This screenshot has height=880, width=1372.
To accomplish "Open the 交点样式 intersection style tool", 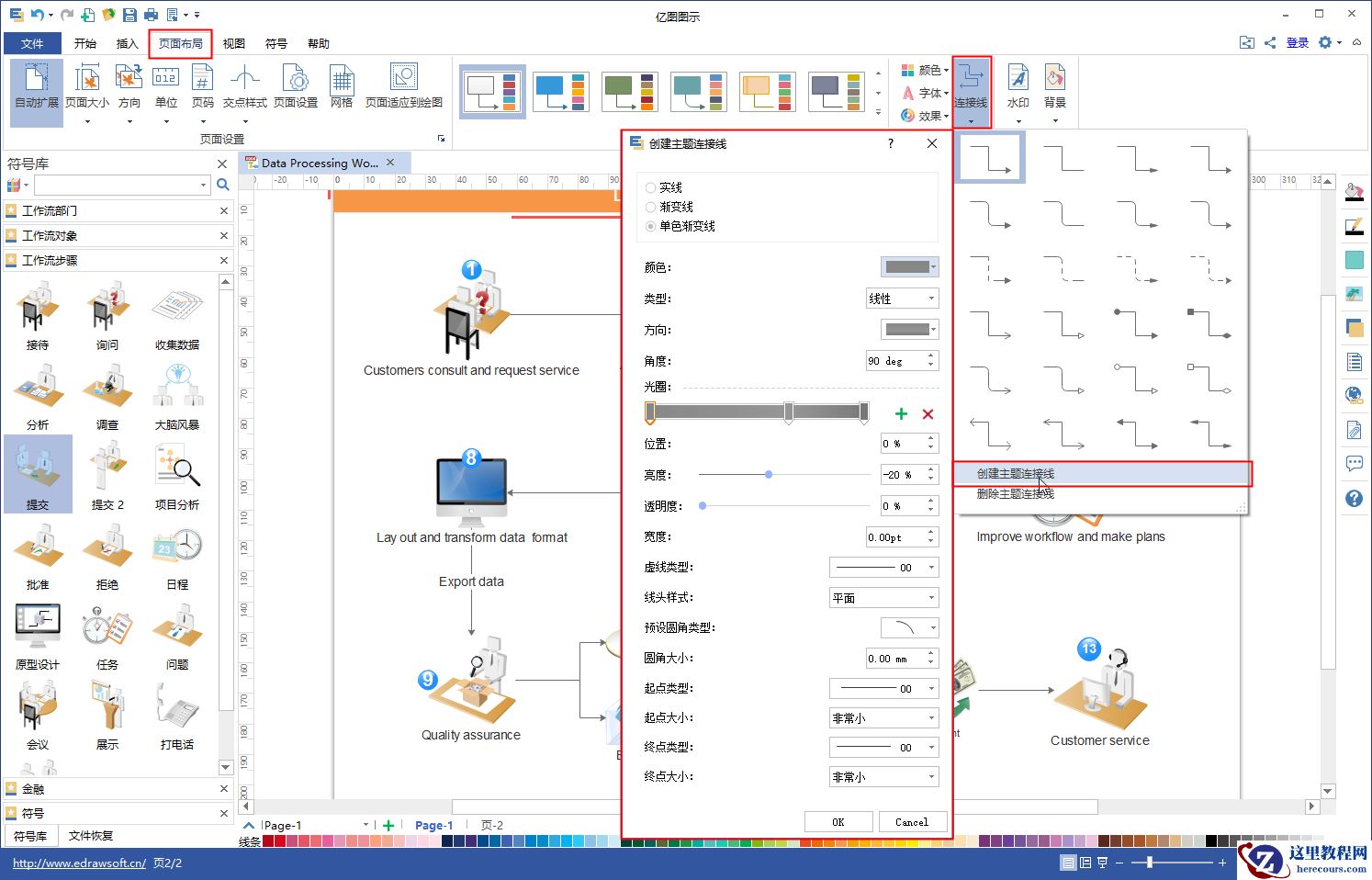I will [x=245, y=93].
